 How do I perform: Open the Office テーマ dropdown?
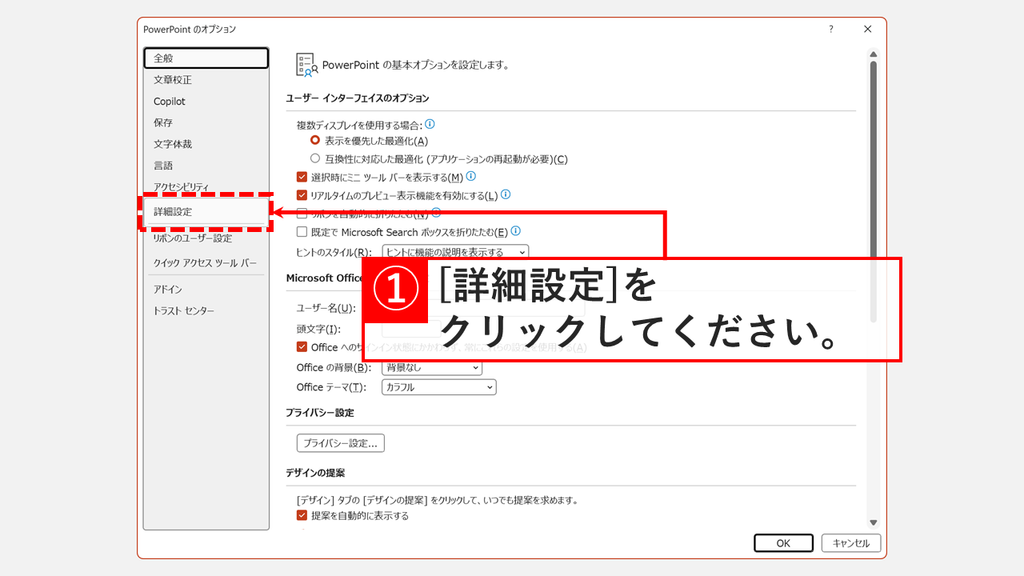439,387
